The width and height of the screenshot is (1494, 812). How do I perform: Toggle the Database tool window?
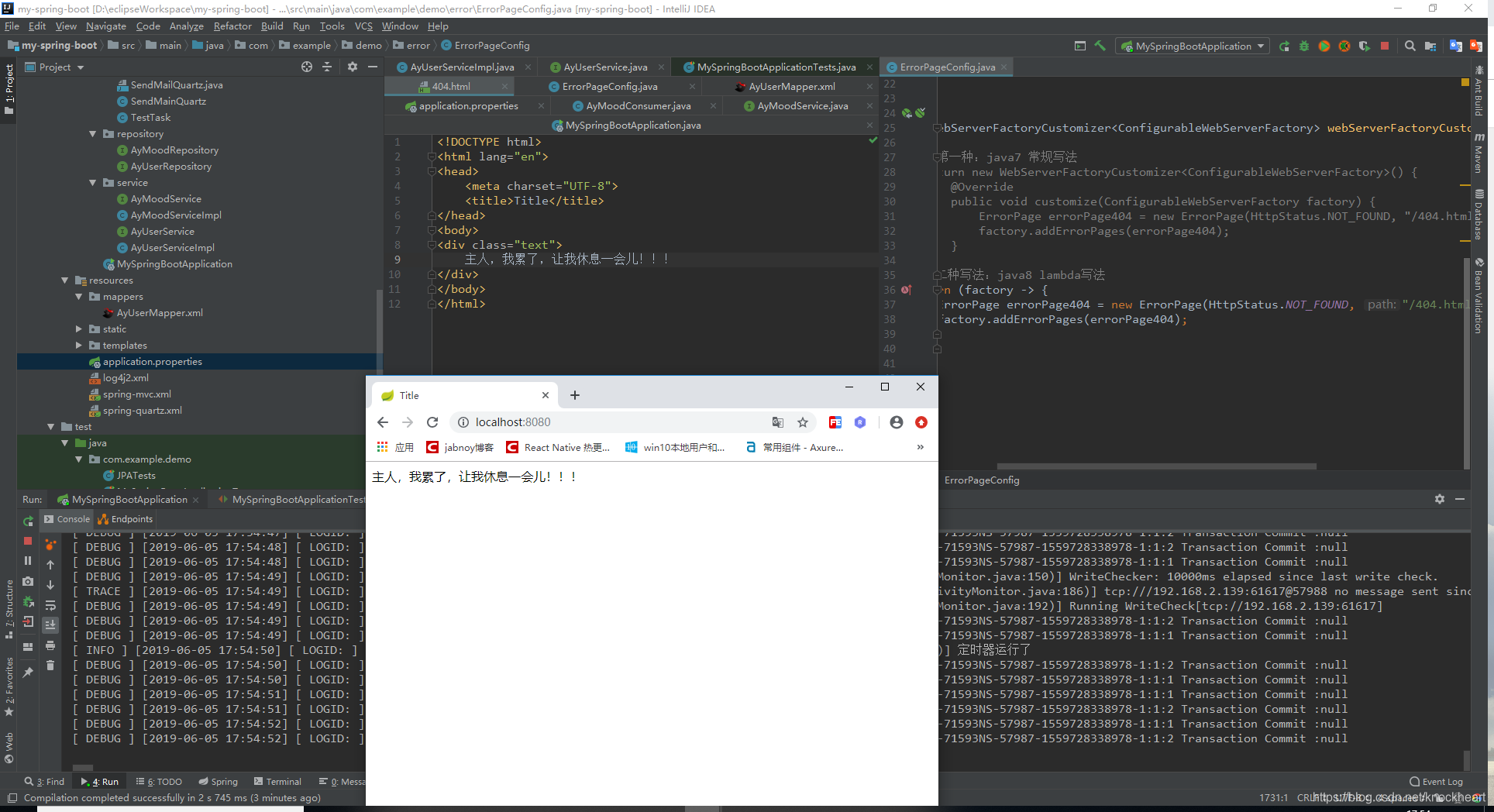coord(1479,215)
